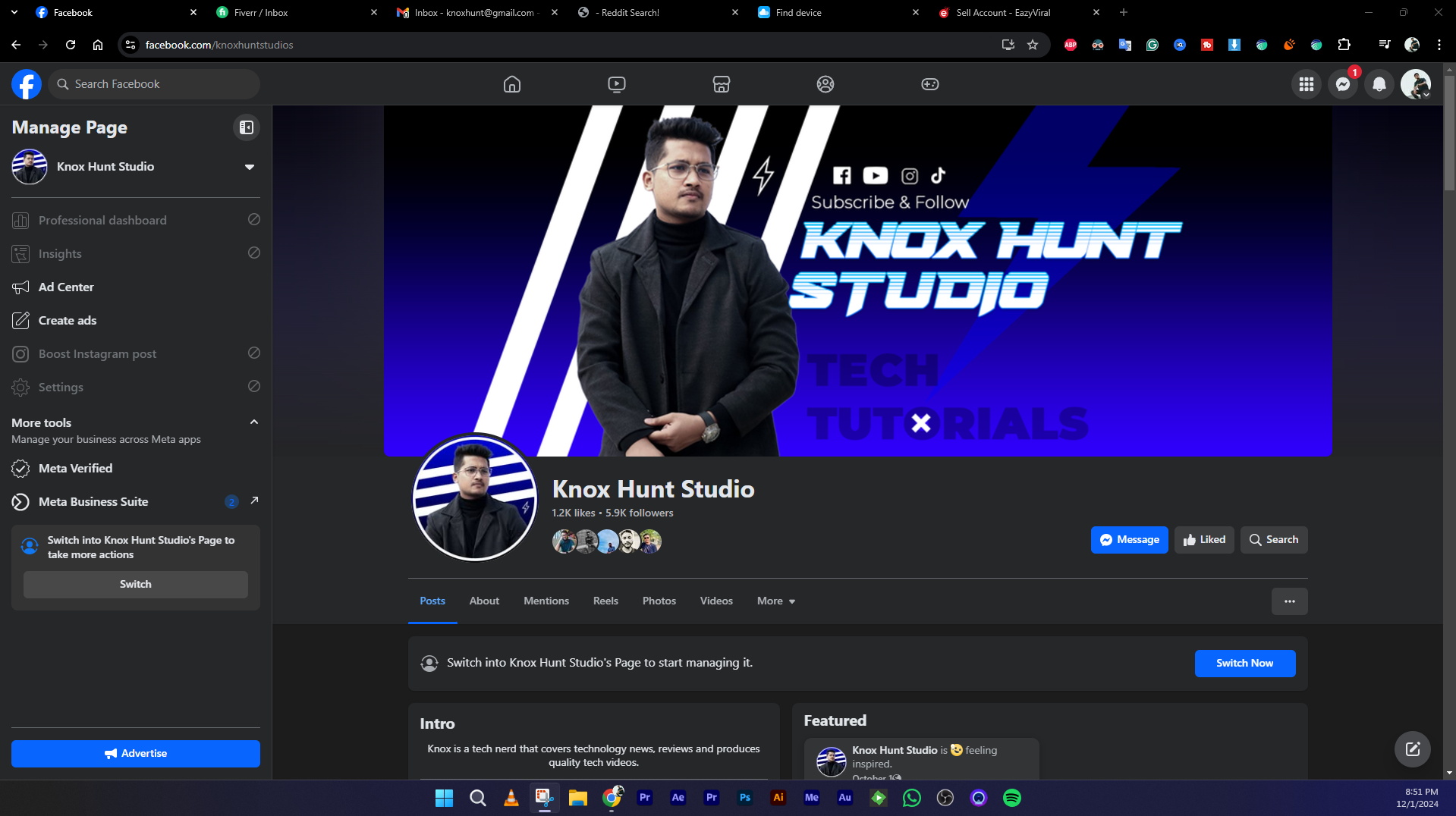
Task: Open WhatsApp from the taskbar
Action: tap(912, 798)
